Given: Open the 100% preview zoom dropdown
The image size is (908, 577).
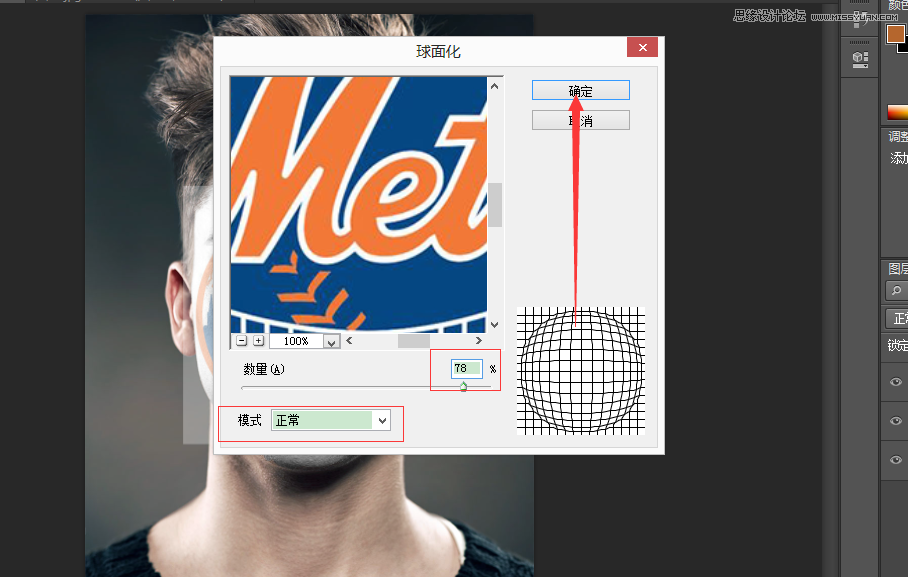Looking at the screenshot, I should tap(331, 342).
